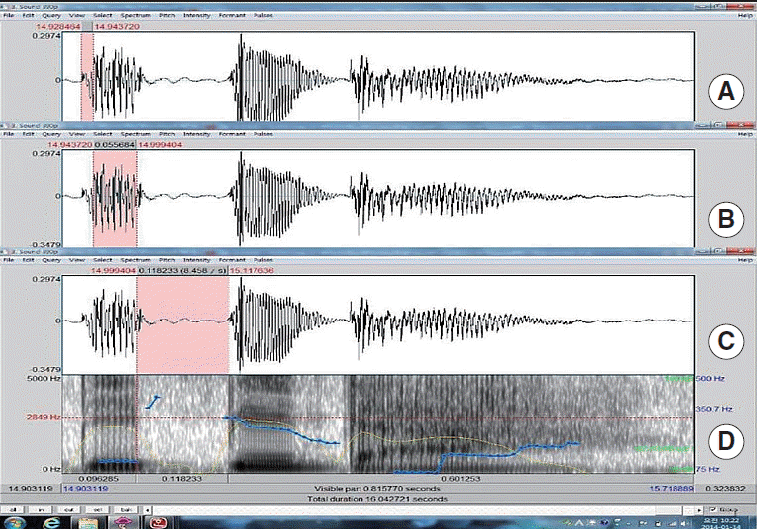Toggle the Group checkbox at bottom right
Screen dimensions: 757x529
pos(713,509)
